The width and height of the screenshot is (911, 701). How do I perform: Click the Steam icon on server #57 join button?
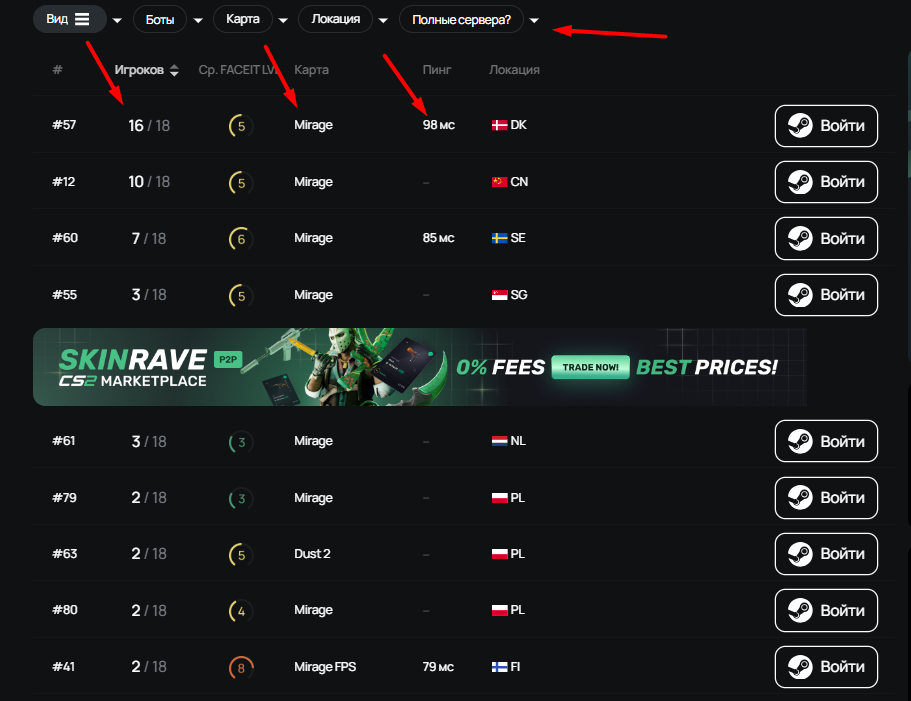800,125
